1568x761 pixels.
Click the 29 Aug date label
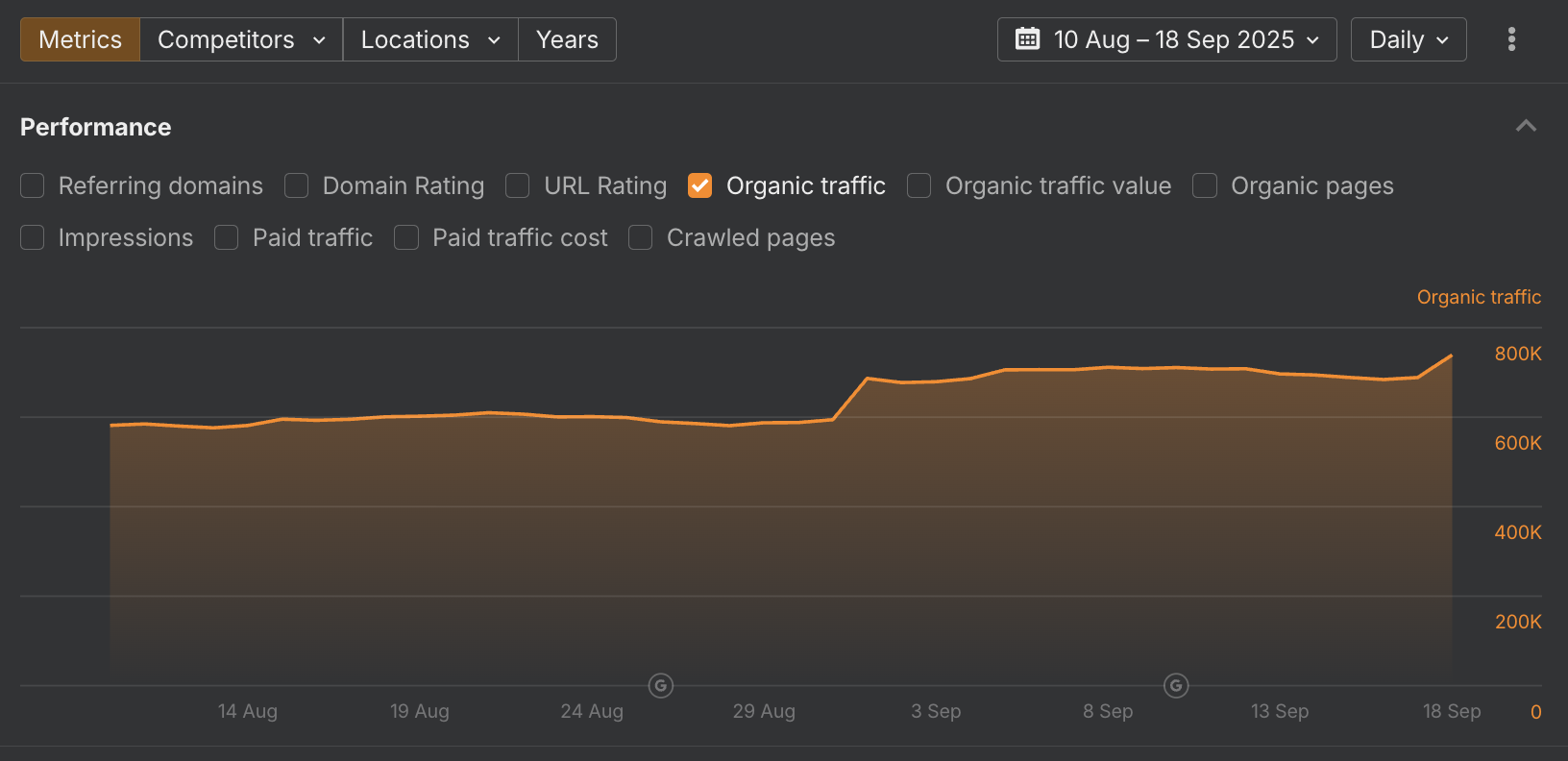[x=764, y=711]
